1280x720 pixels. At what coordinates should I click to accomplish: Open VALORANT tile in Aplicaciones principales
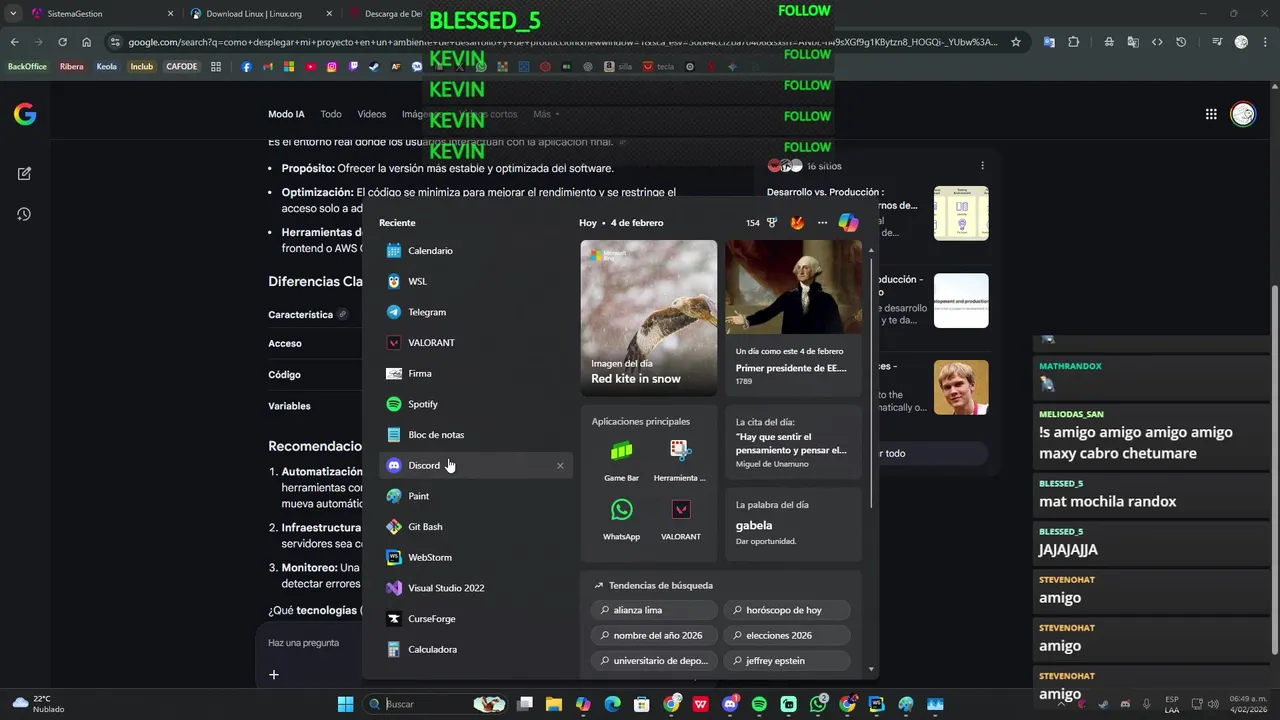pos(680,520)
